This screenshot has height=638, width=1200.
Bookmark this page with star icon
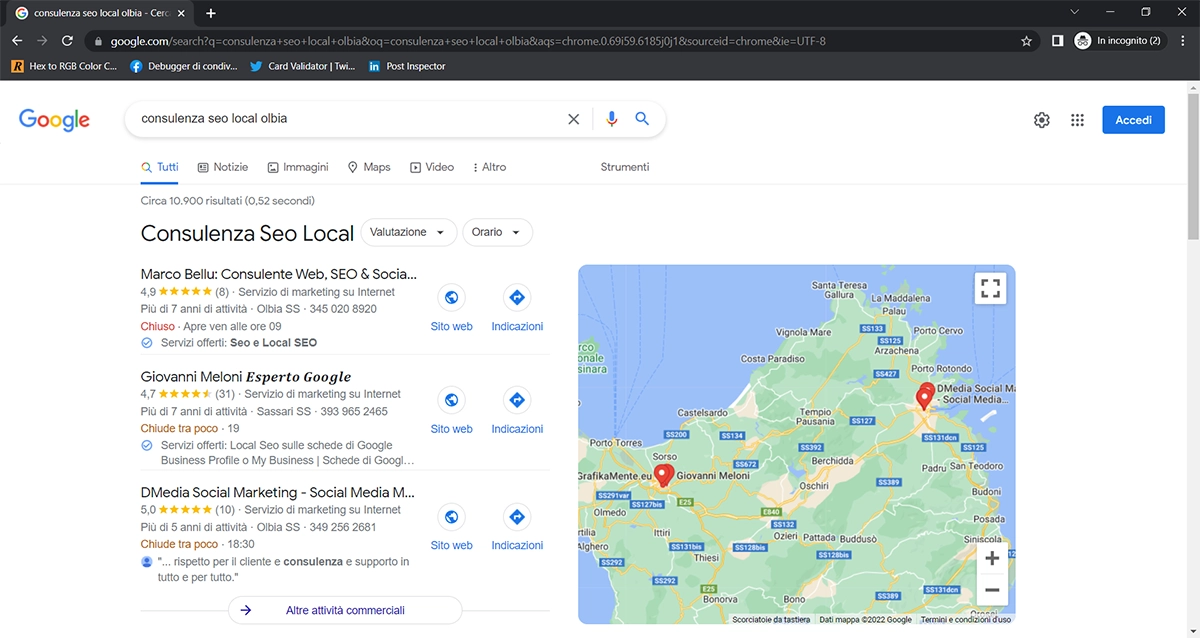point(1026,41)
